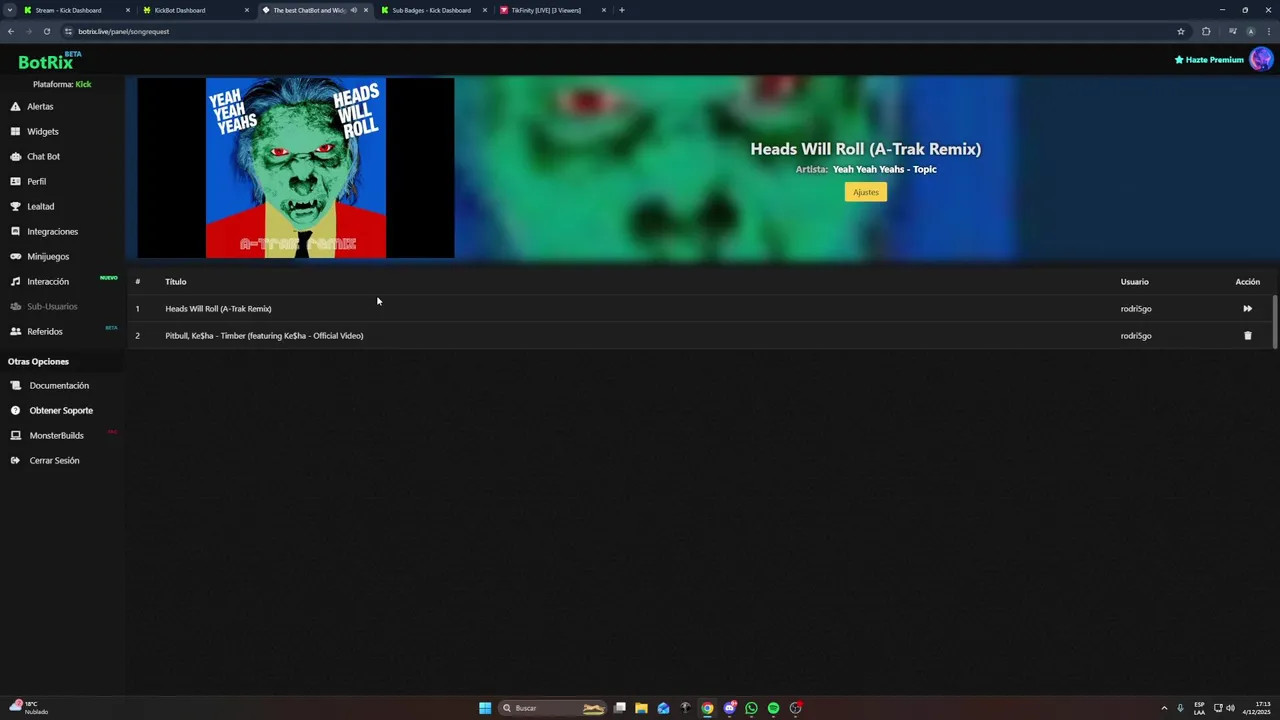Expand the tab search dropdown arrow
The height and width of the screenshot is (720, 1280).
point(9,10)
